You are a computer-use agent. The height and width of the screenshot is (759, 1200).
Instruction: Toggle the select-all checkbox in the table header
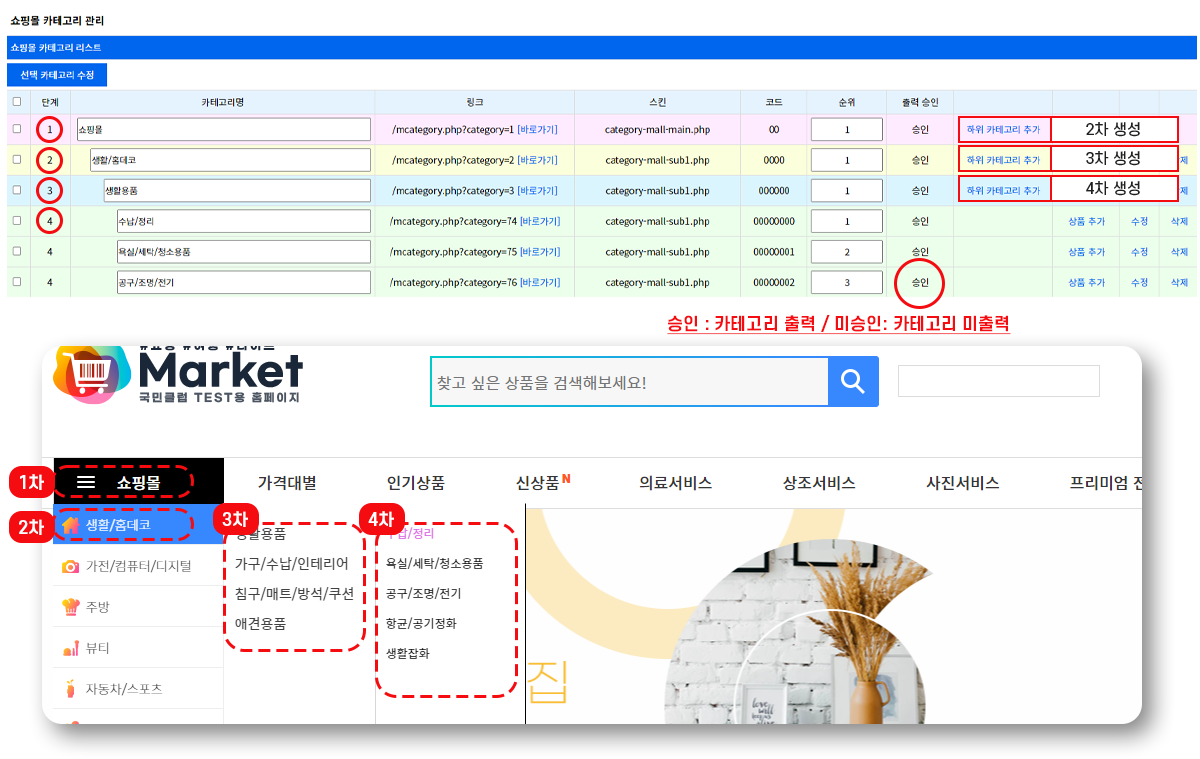coord(16,101)
